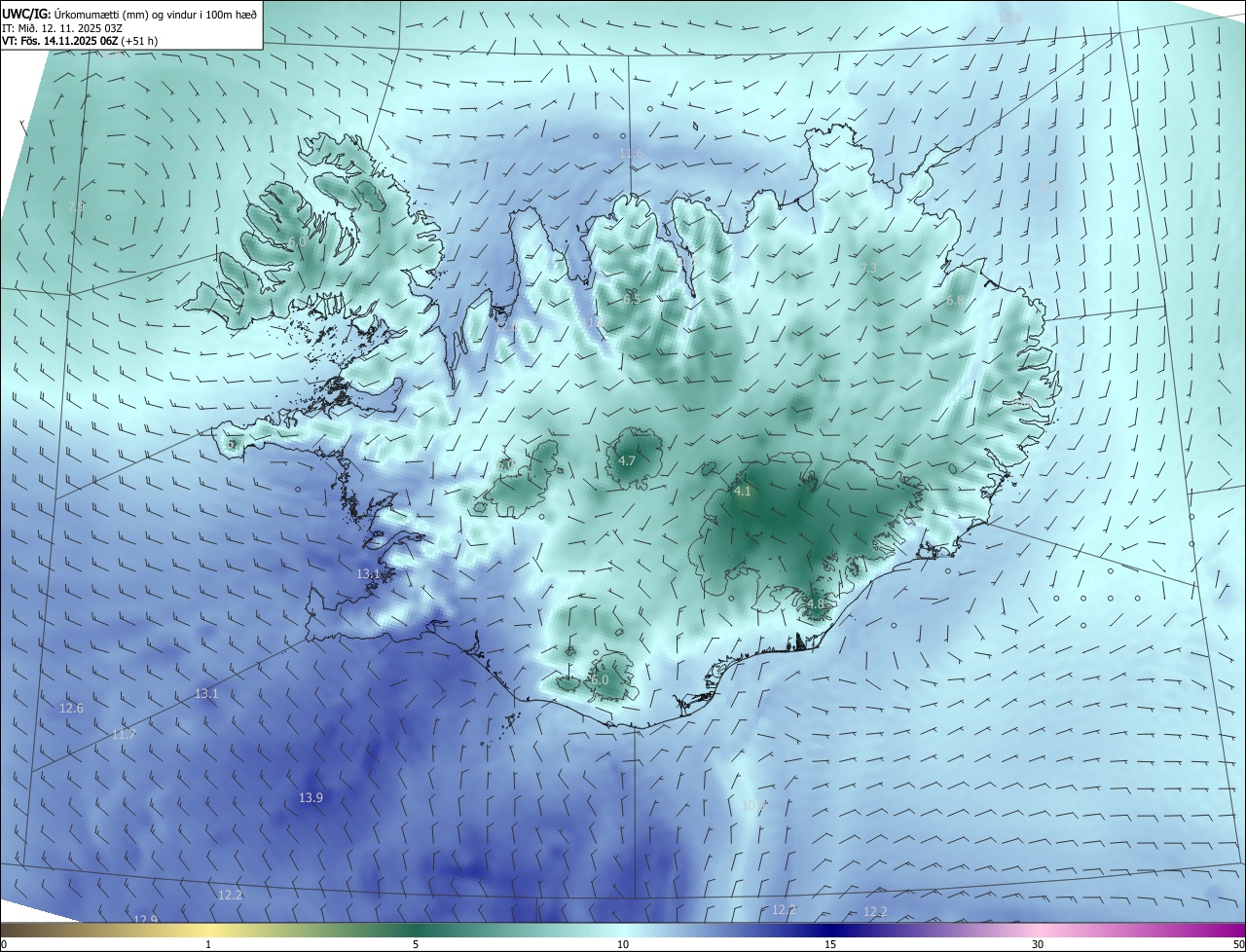Click the 7.3 value in northeast Iceland
The width and height of the screenshot is (1246, 952).
point(868,269)
